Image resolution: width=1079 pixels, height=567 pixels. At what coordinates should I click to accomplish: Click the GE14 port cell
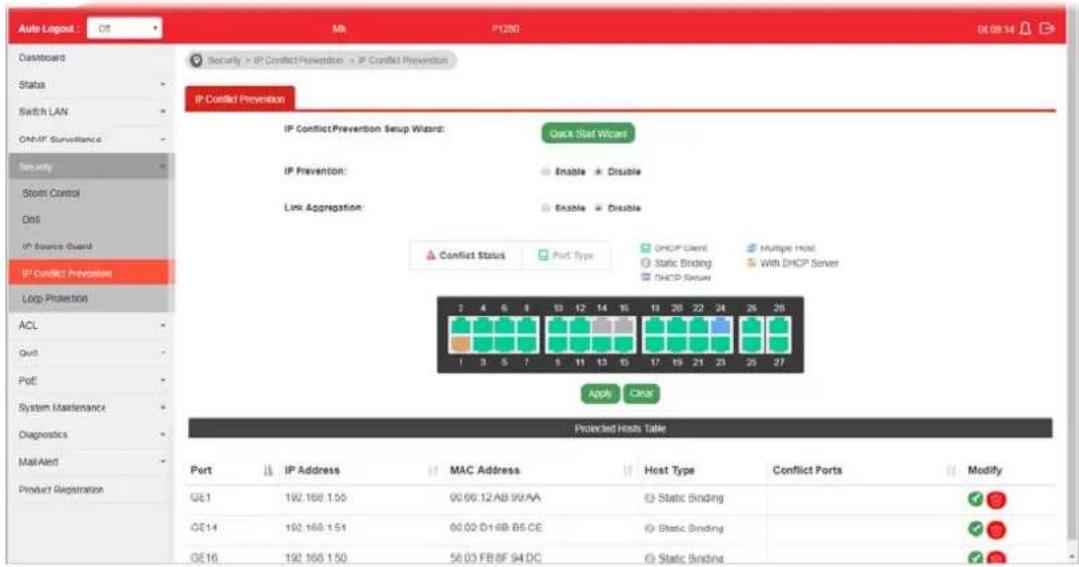point(204,528)
